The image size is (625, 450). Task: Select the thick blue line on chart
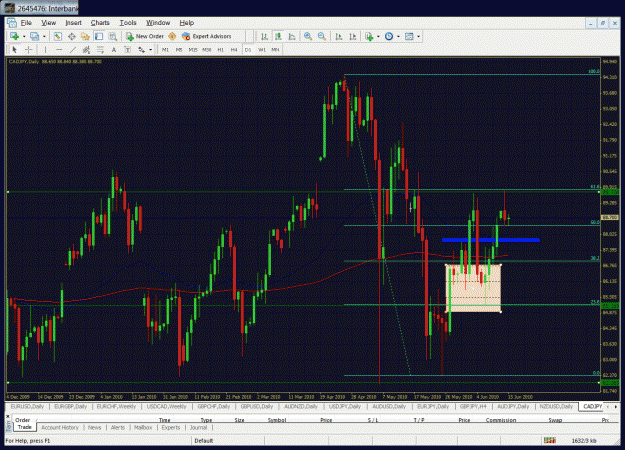click(491, 240)
